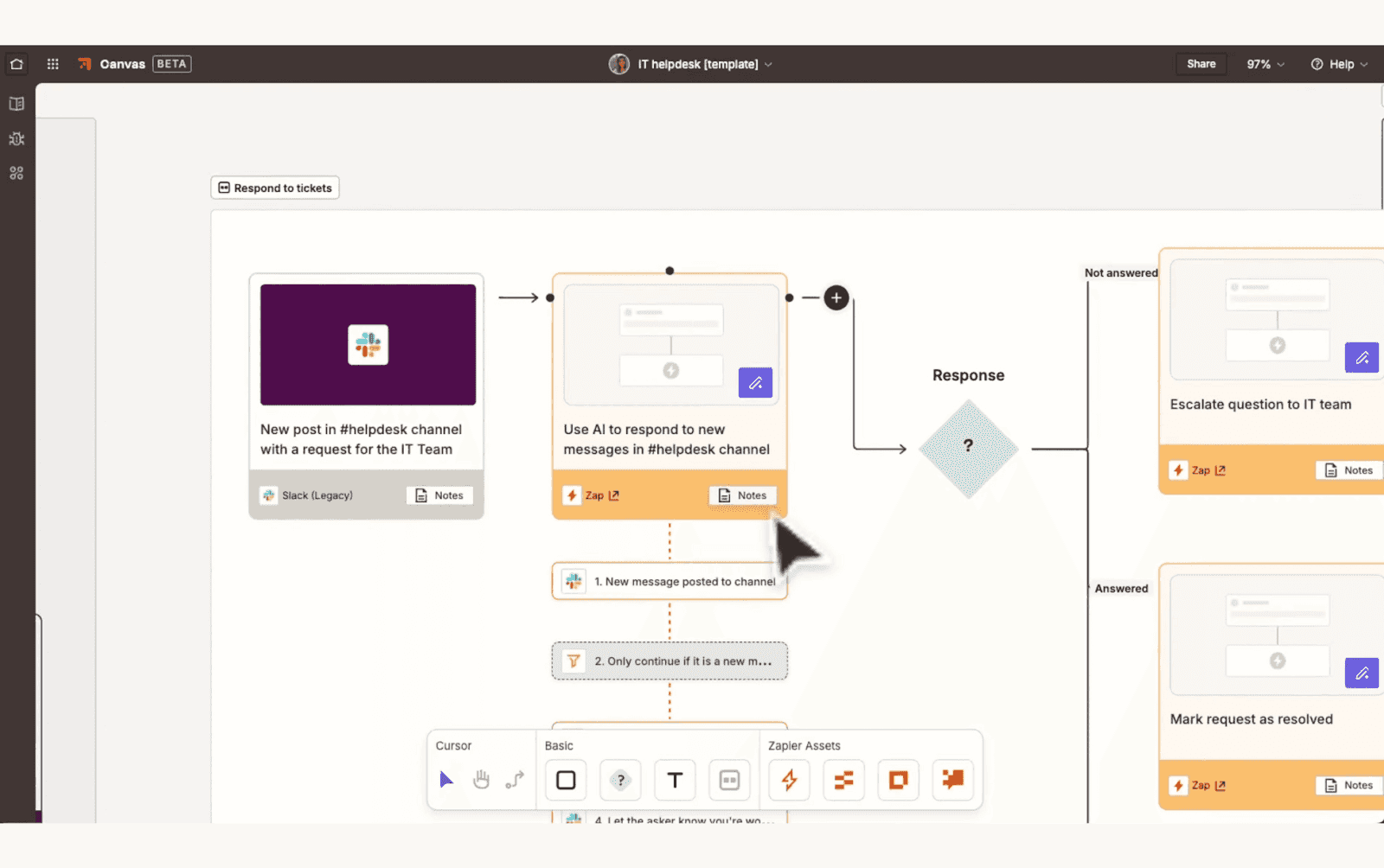This screenshot has height=868, width=1384.
Task: Click the Share button
Action: (1201, 63)
